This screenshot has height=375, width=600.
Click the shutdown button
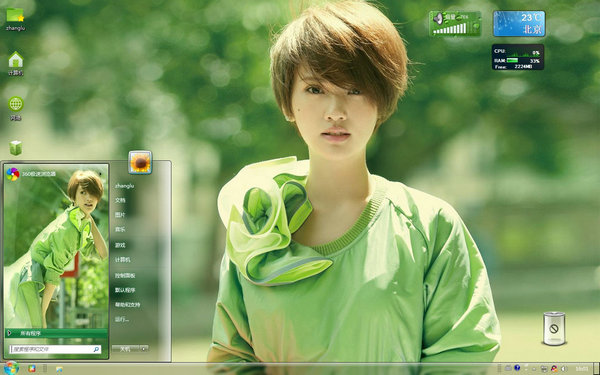coord(126,349)
